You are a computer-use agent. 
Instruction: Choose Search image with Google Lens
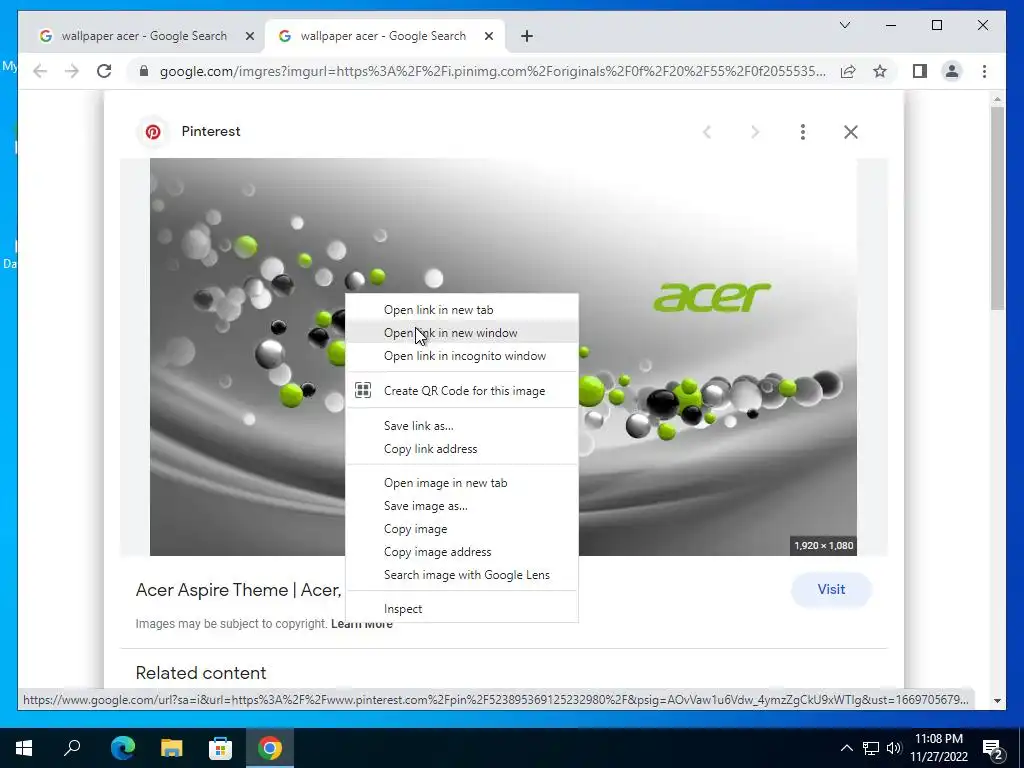tap(462, 575)
